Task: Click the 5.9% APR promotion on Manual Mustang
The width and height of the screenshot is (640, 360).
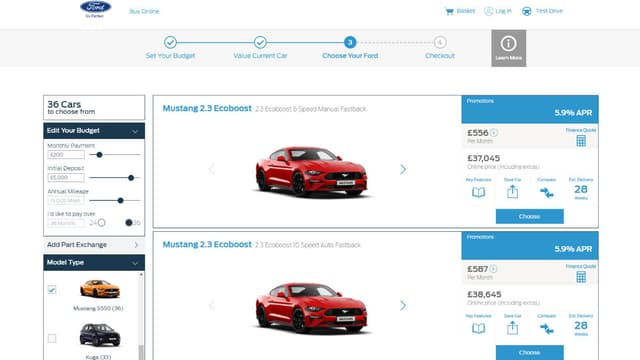Action: [x=573, y=113]
